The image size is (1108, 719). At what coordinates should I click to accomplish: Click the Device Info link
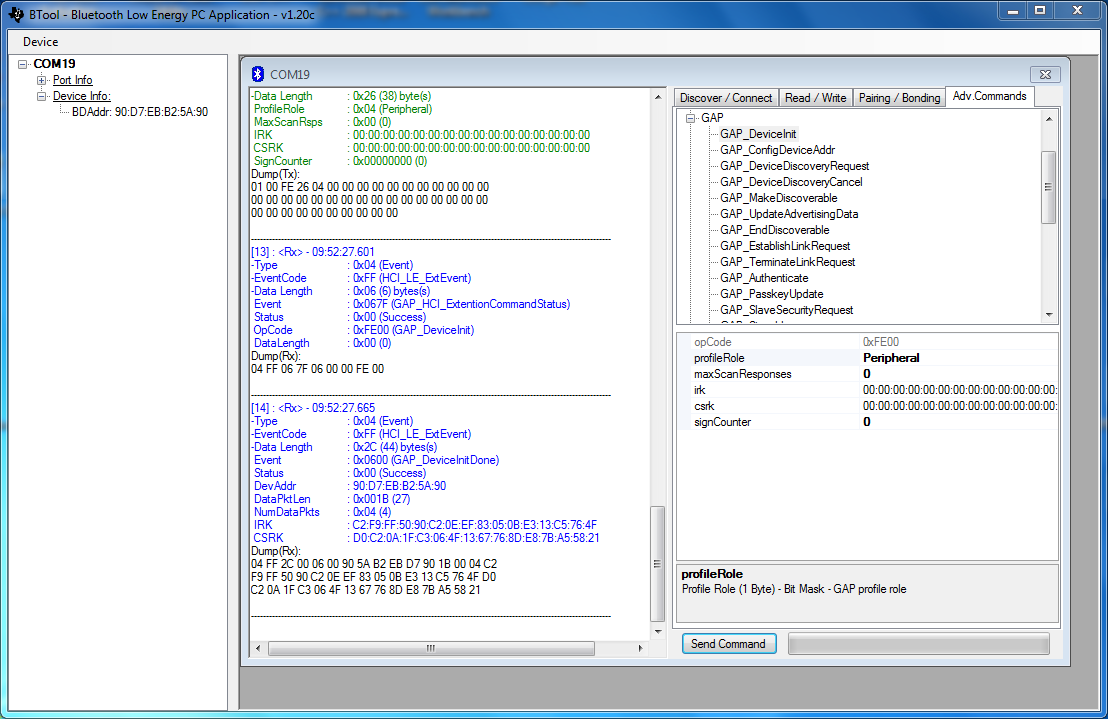82,96
